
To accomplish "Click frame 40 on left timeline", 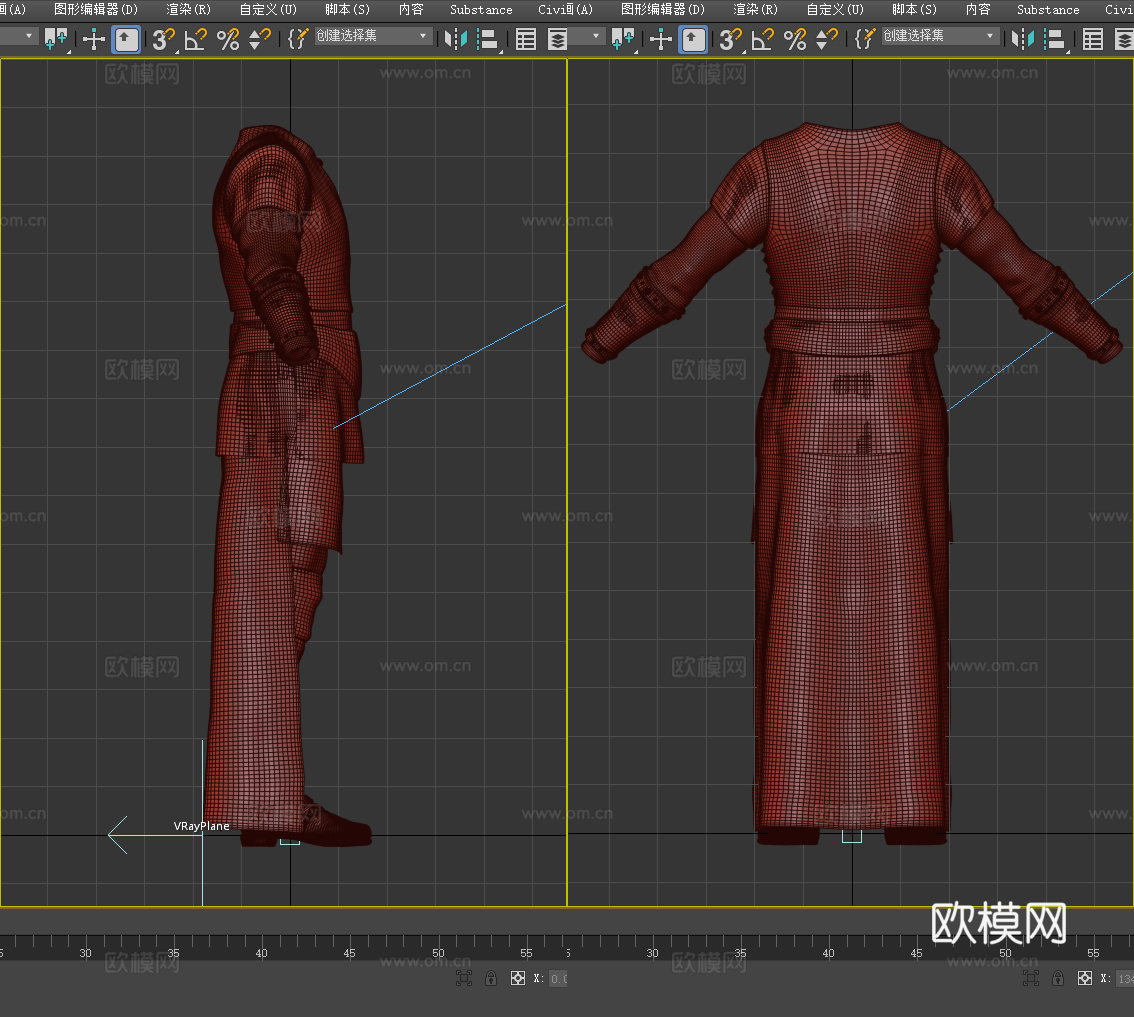I will tap(262, 953).
